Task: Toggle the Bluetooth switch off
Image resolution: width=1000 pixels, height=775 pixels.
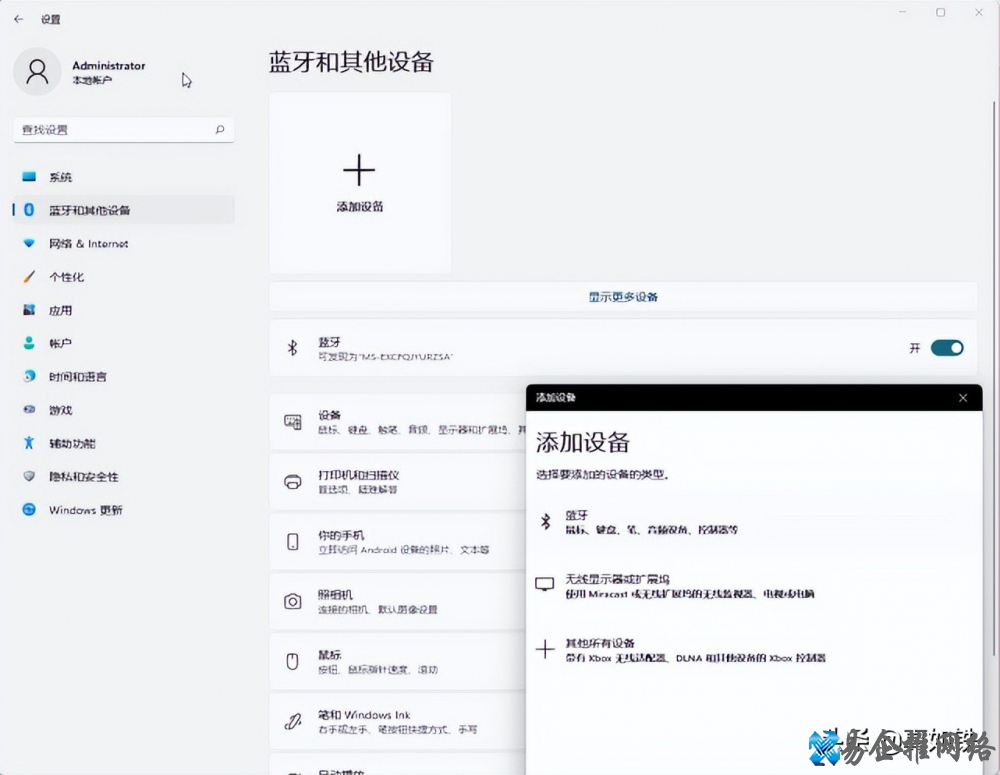Action: pyautogui.click(x=946, y=348)
